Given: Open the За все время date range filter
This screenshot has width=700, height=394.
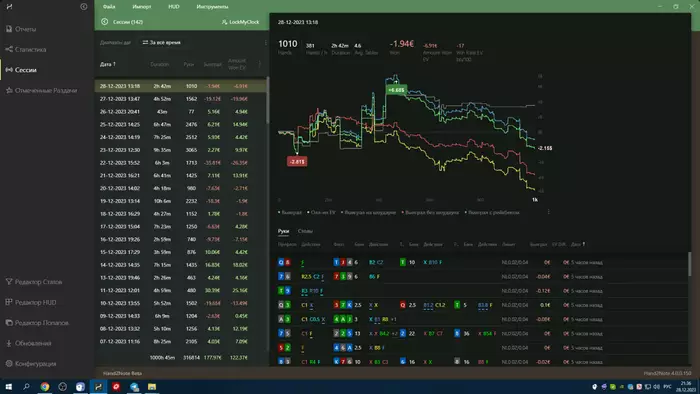Looking at the screenshot, I should click(x=162, y=43).
